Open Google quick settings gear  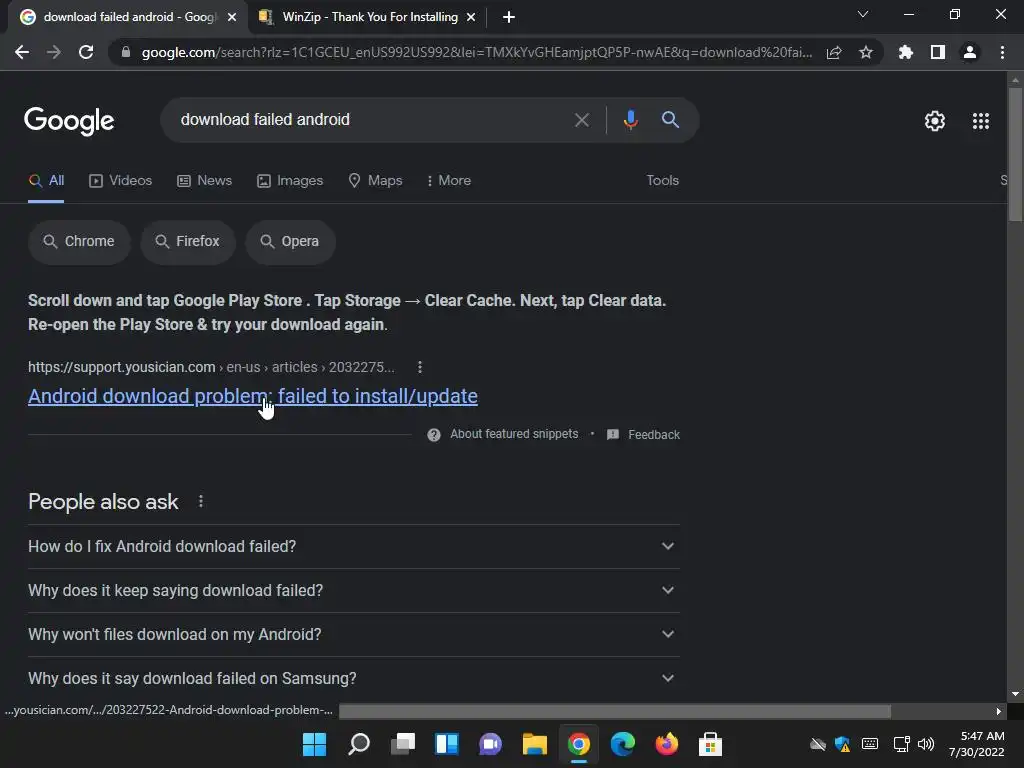point(935,121)
